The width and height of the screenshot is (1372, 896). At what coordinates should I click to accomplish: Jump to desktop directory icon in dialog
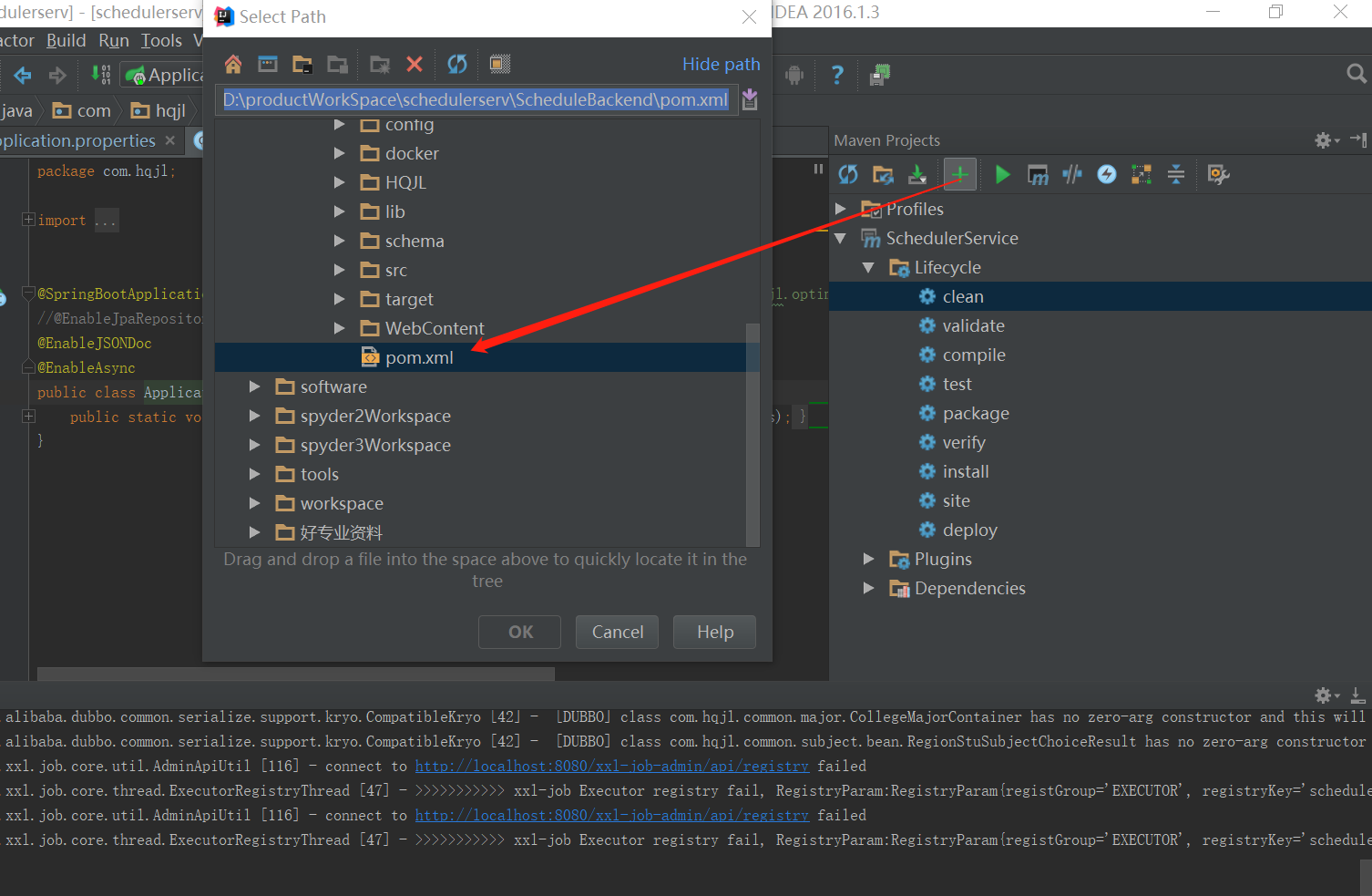pyautogui.click(x=268, y=64)
